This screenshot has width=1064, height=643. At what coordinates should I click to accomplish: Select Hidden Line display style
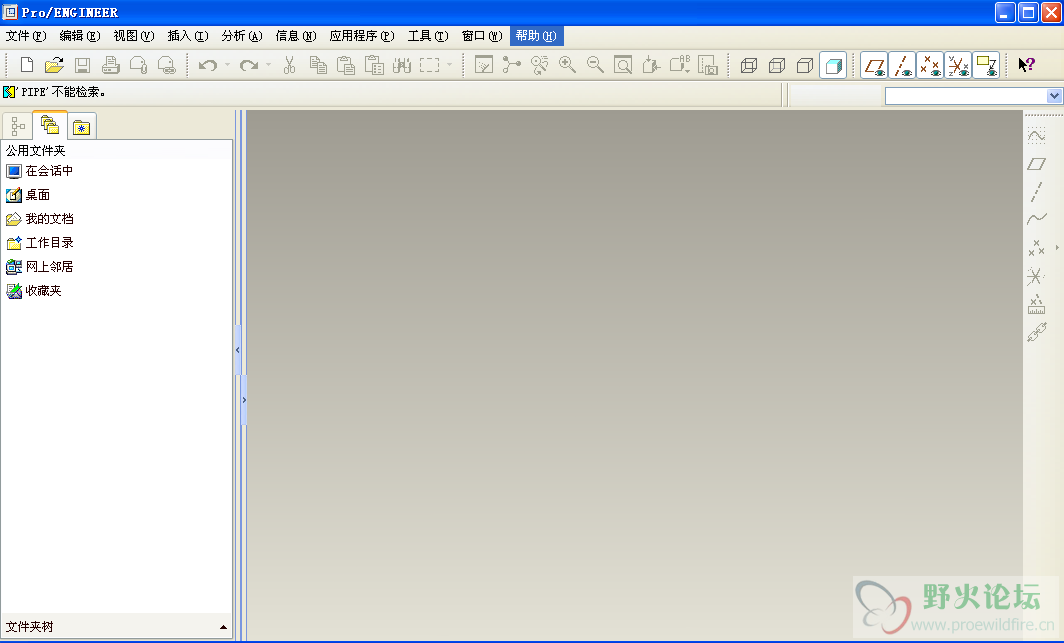click(x=777, y=65)
